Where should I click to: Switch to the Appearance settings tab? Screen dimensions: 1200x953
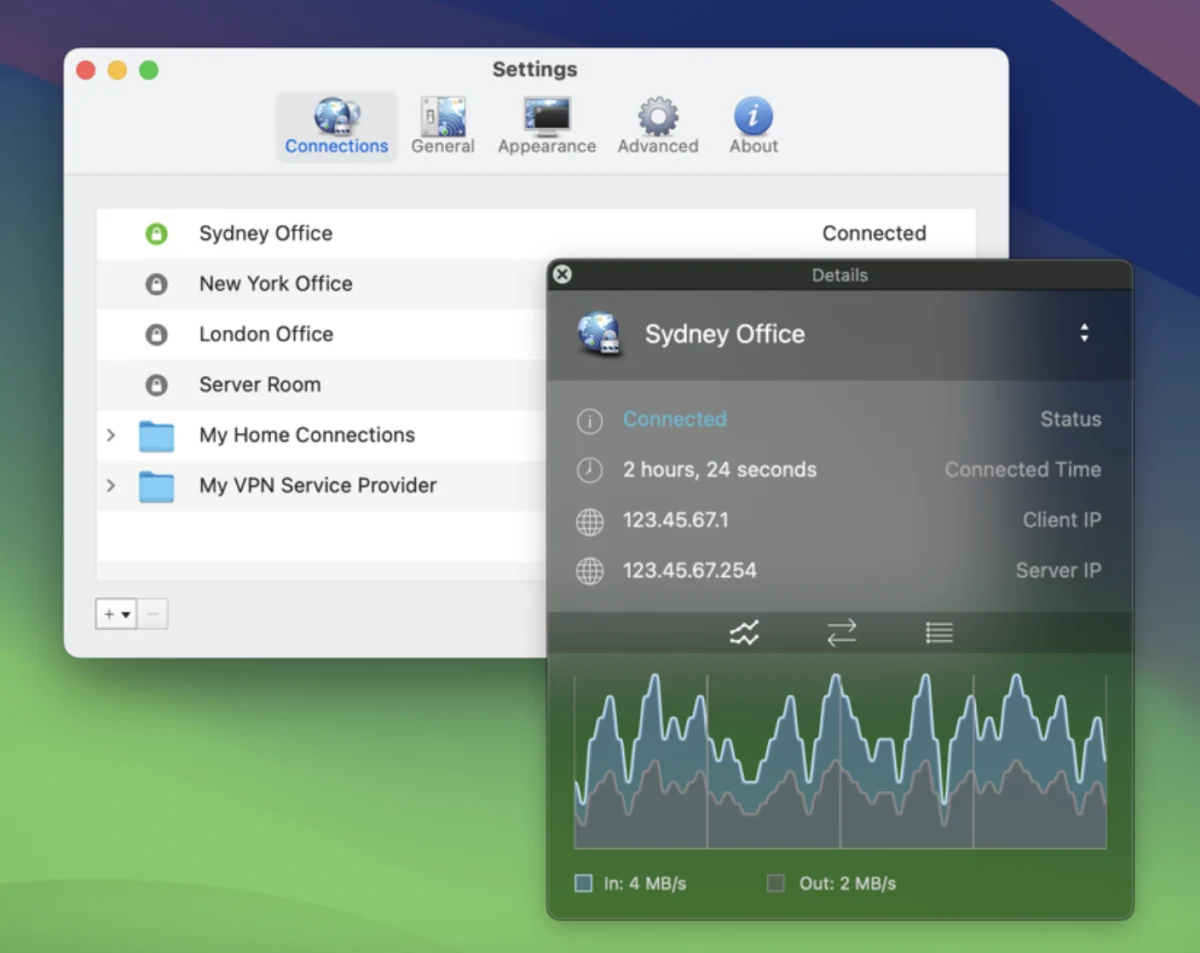(547, 127)
